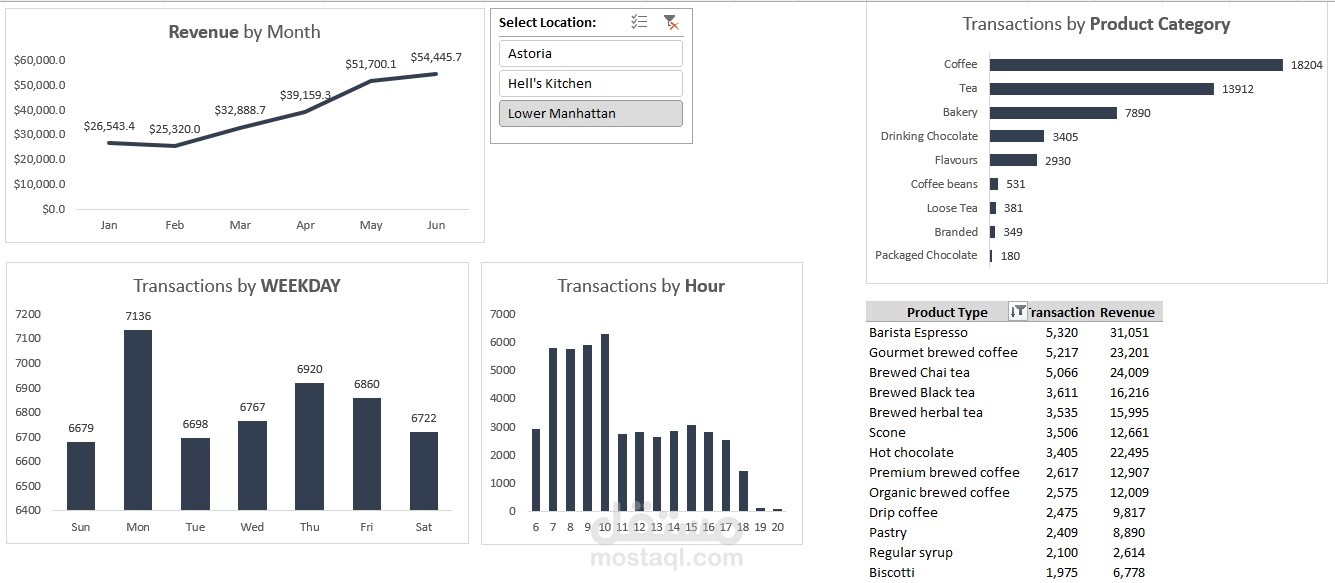Select the Lower Manhattan location

tap(591, 113)
